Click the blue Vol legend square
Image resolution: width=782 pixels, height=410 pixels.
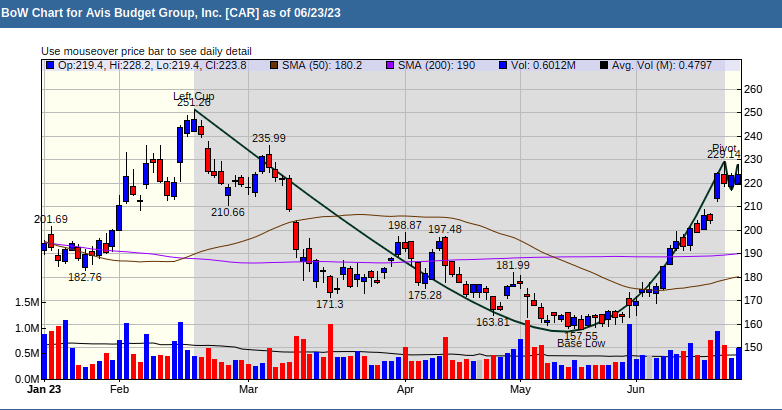[503, 65]
